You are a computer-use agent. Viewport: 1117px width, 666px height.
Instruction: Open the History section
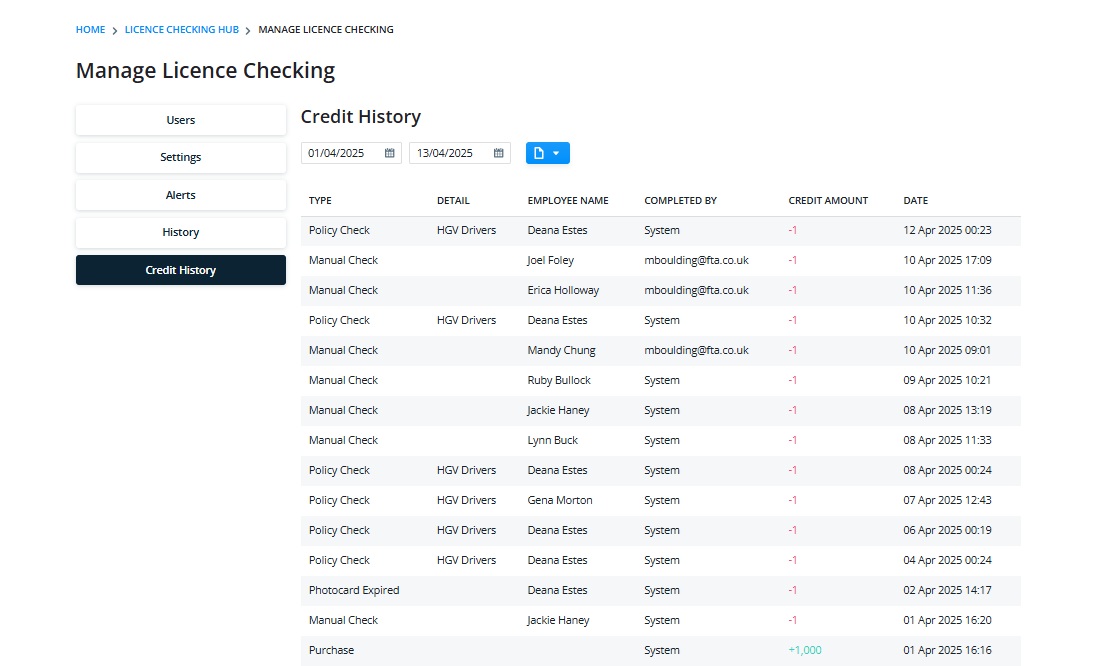(181, 232)
